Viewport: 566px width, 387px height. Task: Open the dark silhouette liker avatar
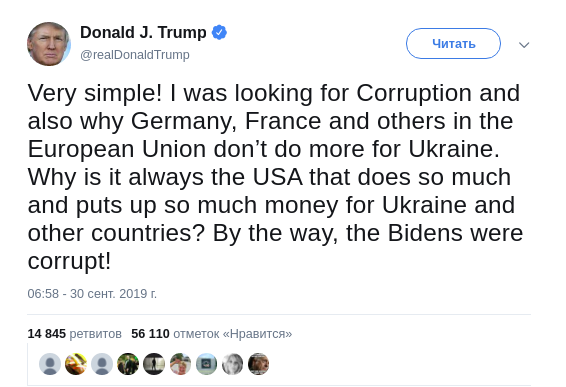coord(154,364)
